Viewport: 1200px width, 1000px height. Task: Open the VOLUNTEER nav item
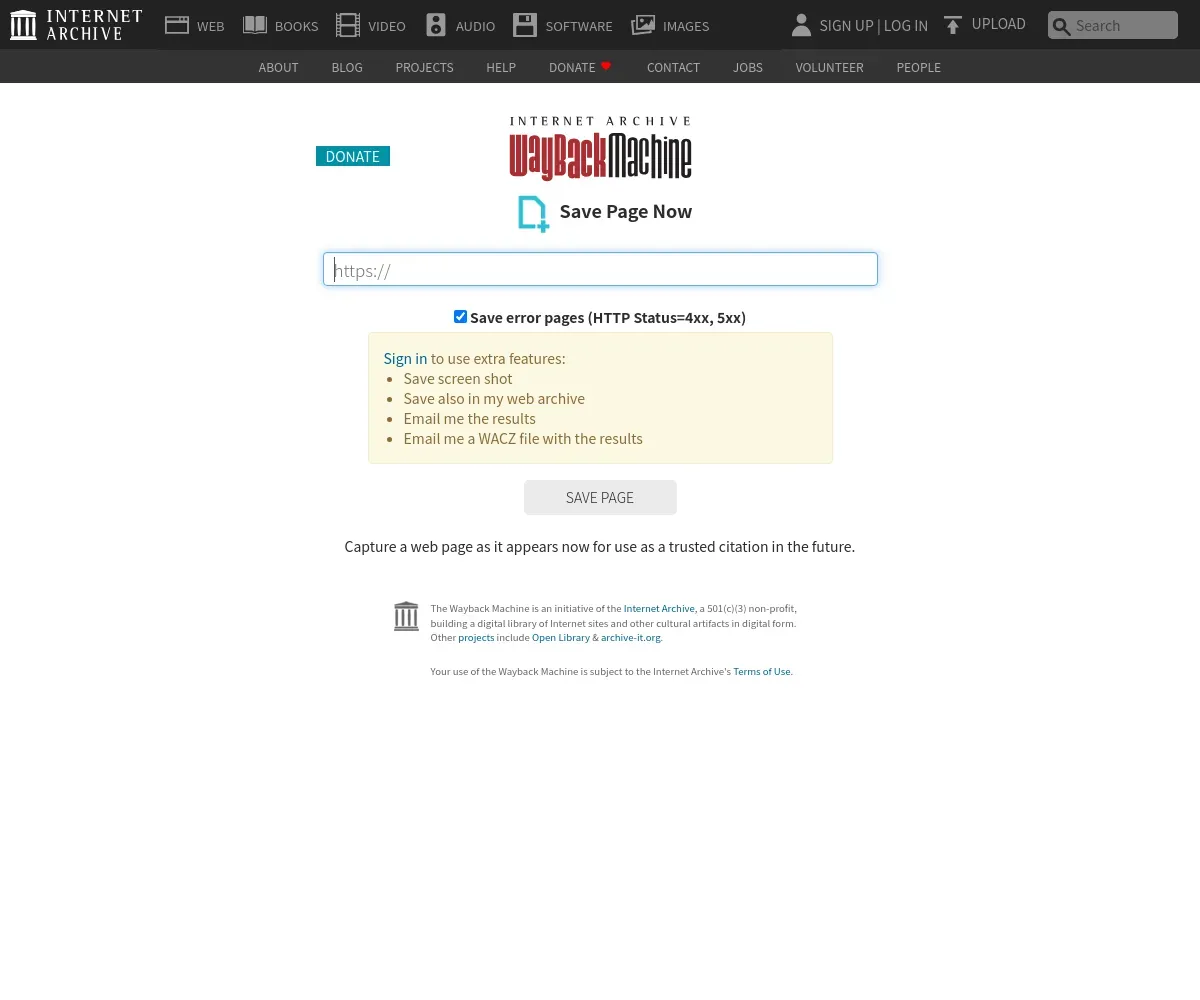[x=829, y=67]
